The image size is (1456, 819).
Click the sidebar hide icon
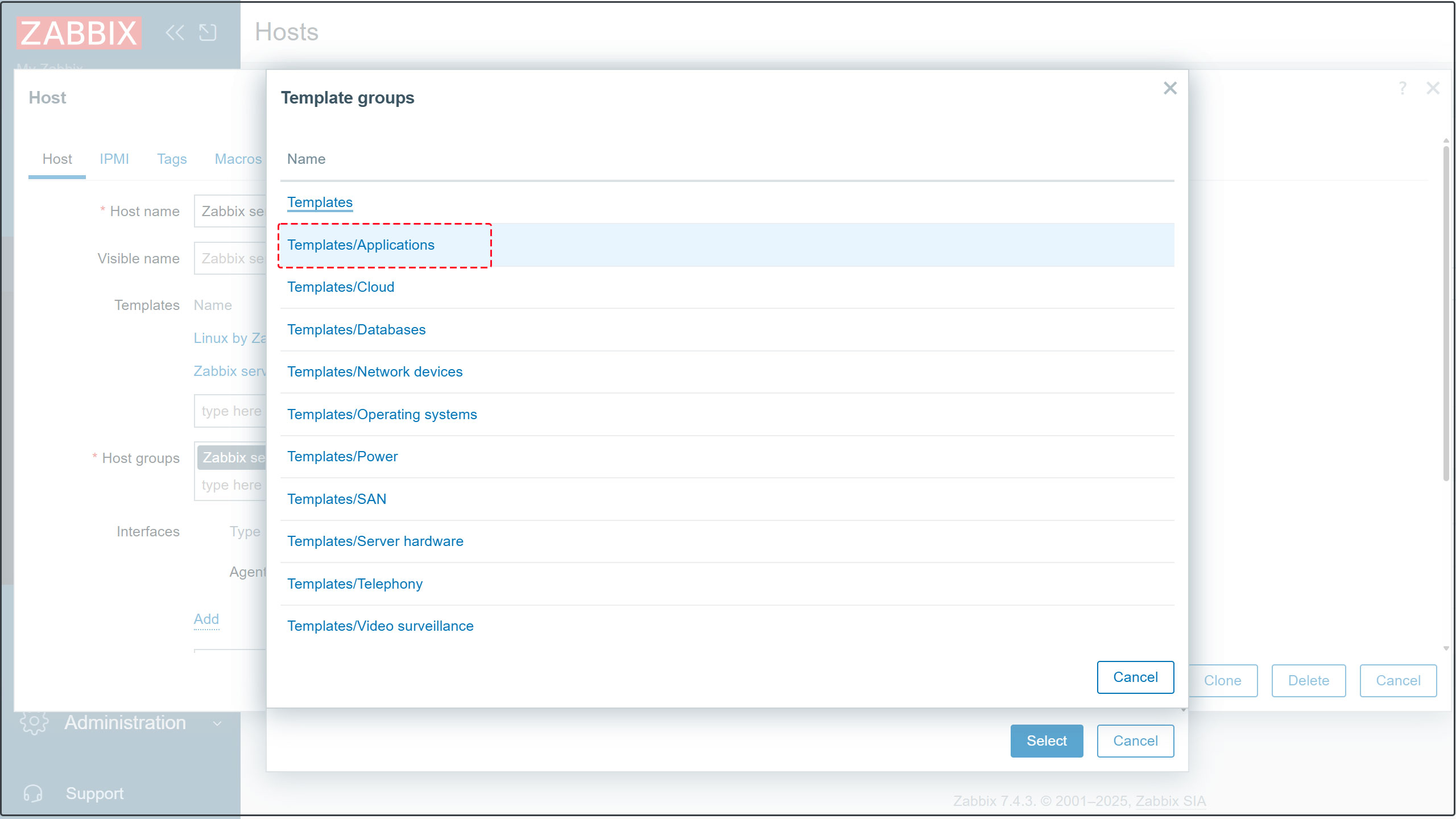(x=208, y=32)
